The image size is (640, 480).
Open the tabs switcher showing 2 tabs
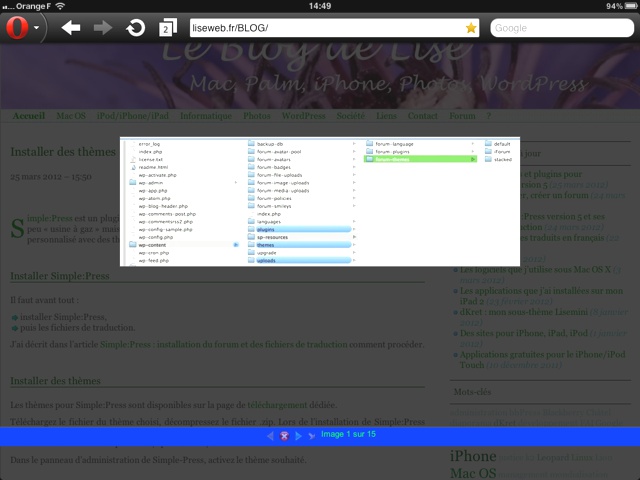click(x=166, y=28)
